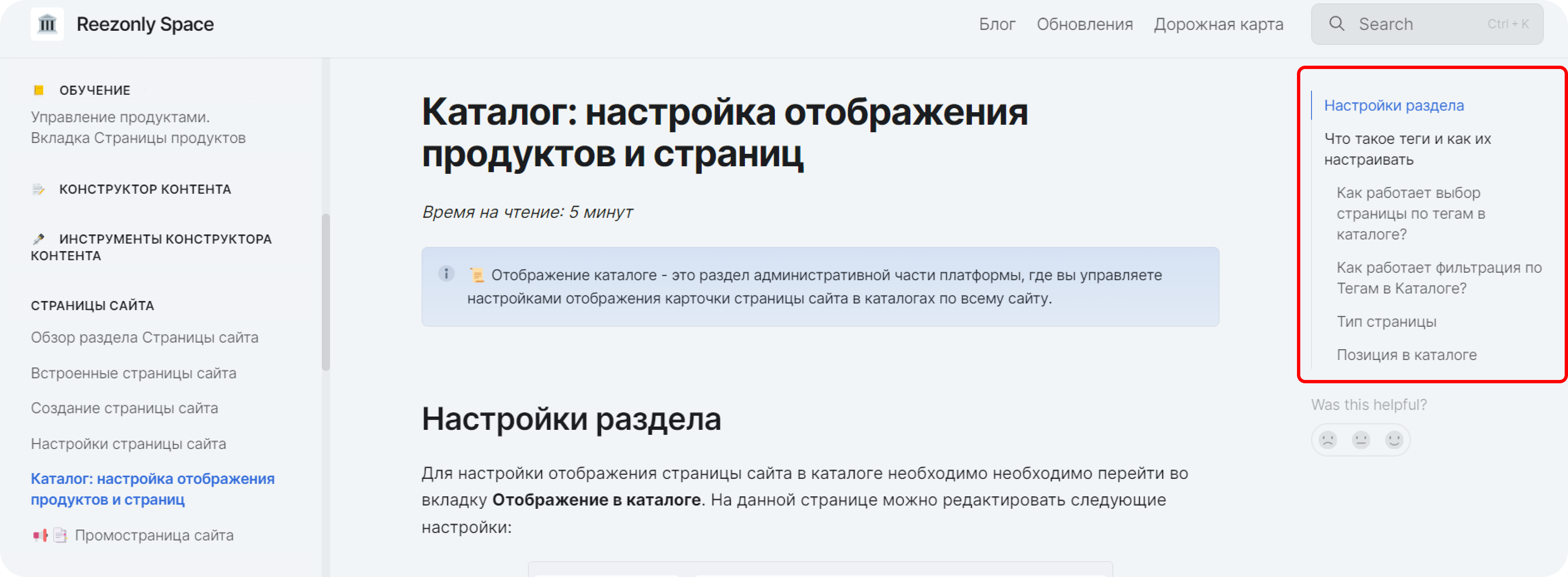Rate page with neutral face icon

pos(1361,439)
